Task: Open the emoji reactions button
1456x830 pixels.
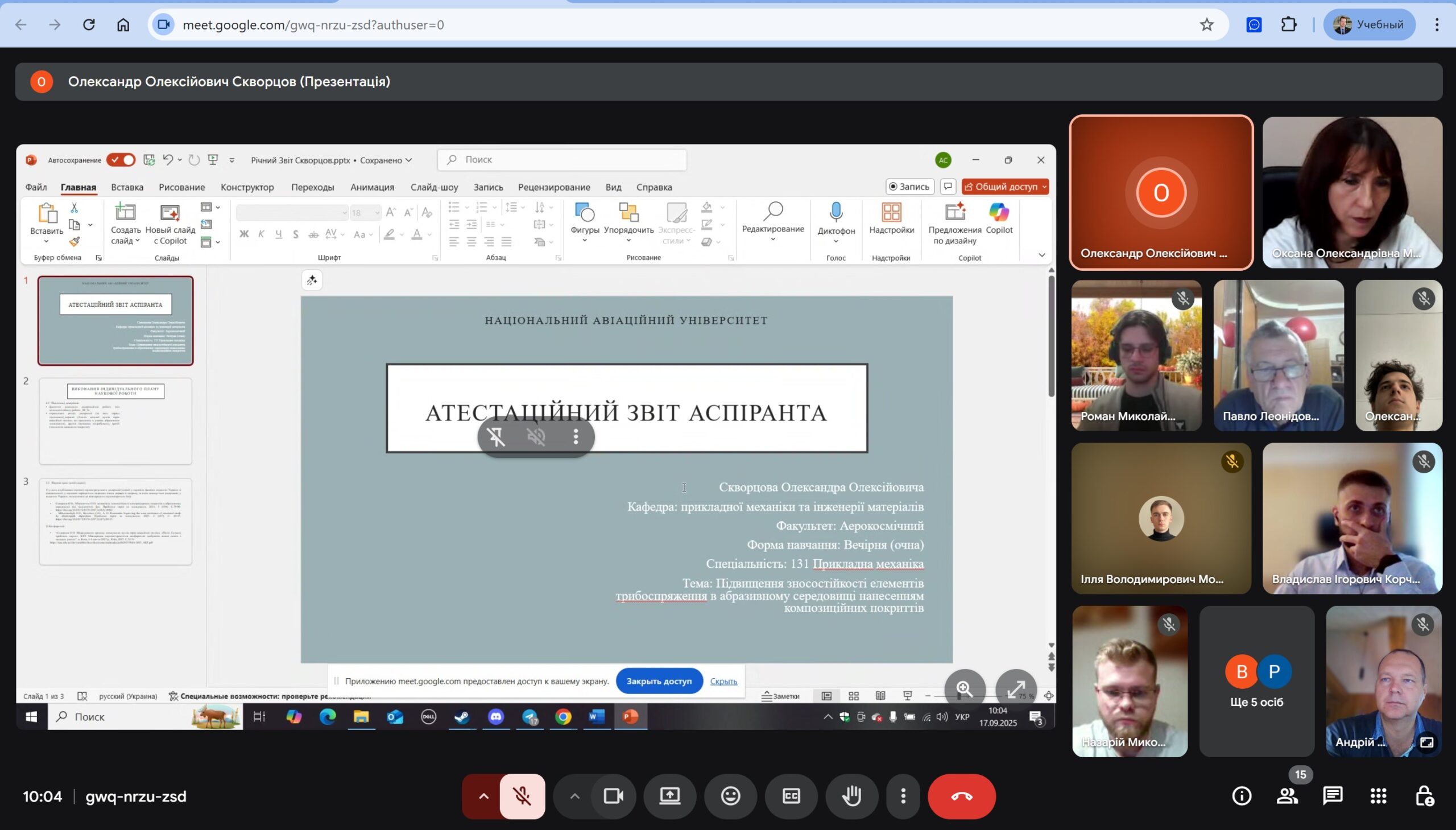Action: coord(730,796)
